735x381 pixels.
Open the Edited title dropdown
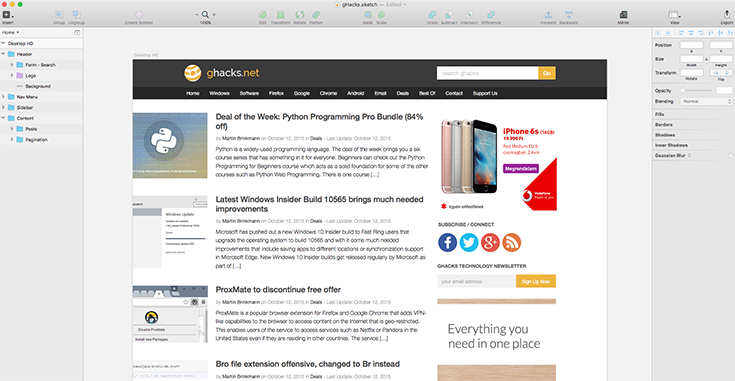pos(397,4)
